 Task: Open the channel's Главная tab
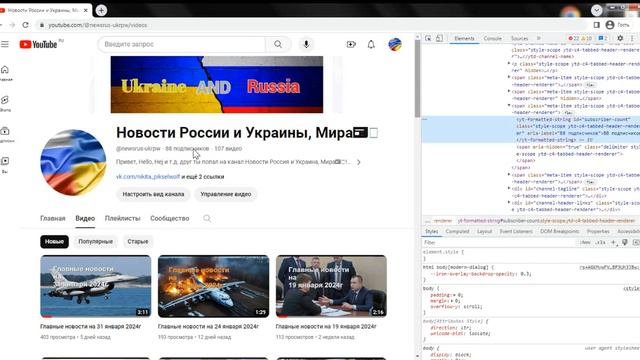[53, 218]
